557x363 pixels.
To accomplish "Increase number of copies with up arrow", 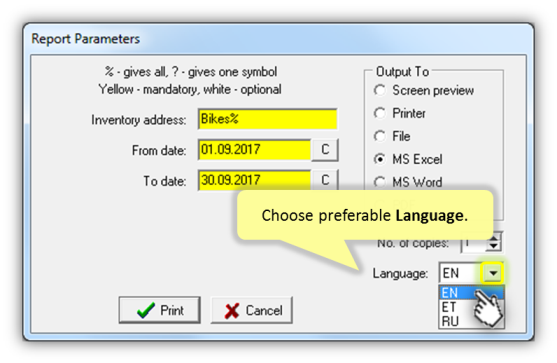I will [x=494, y=237].
